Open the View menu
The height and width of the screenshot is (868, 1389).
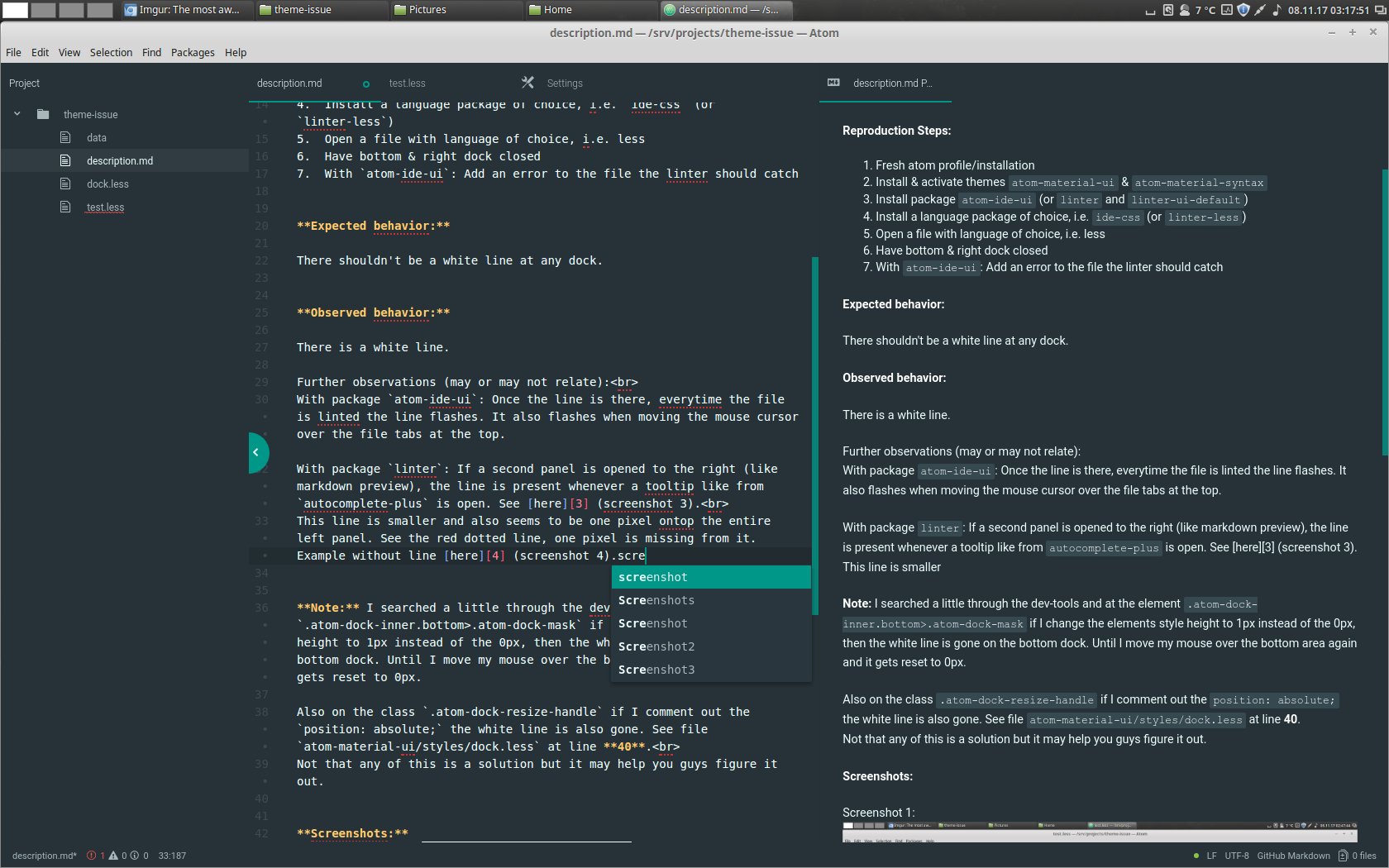click(69, 52)
